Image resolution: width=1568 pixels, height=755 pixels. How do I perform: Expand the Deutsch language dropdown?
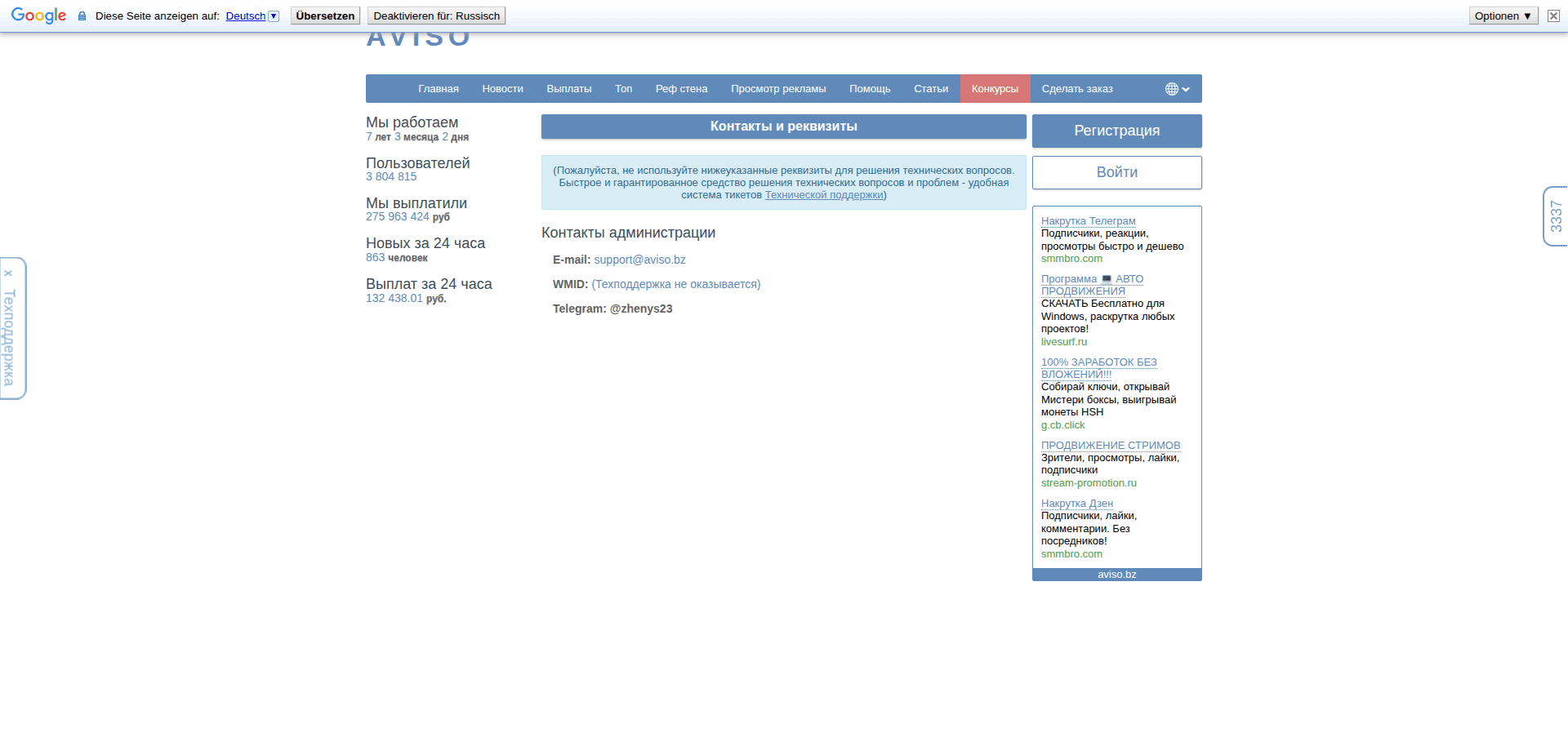tap(273, 16)
